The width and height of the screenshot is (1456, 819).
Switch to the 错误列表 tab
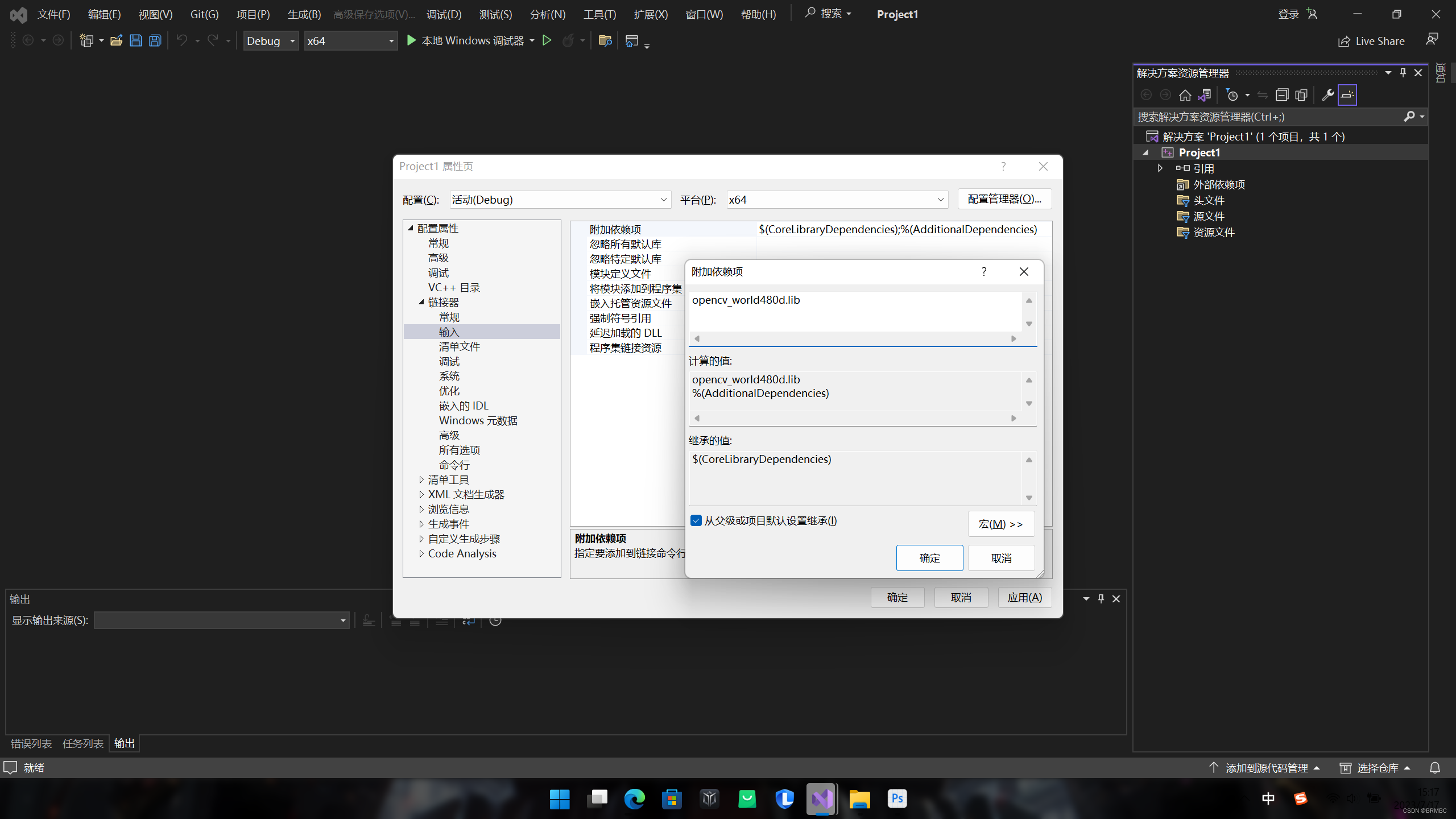click(x=31, y=743)
